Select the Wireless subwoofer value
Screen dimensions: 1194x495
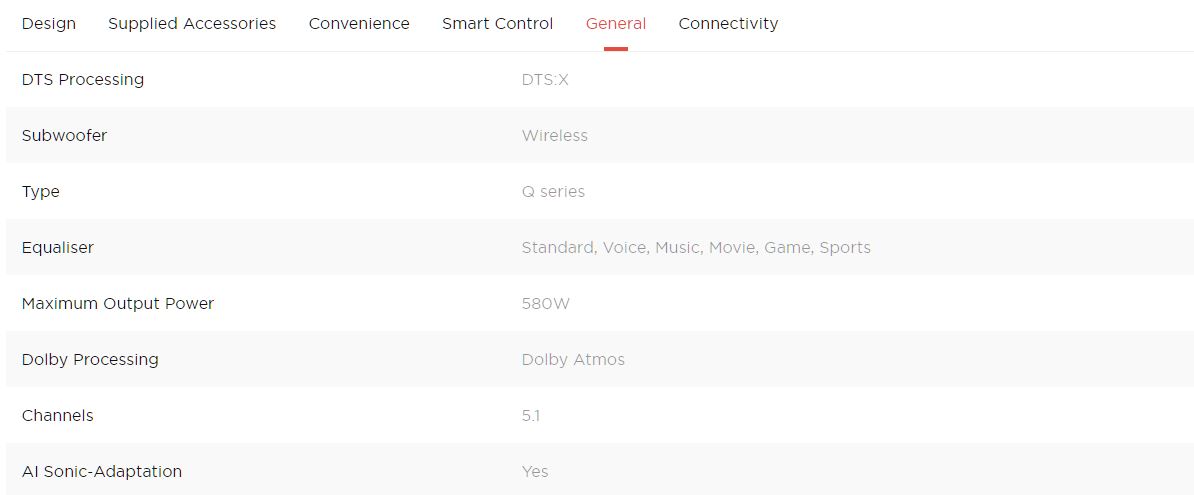(x=554, y=136)
